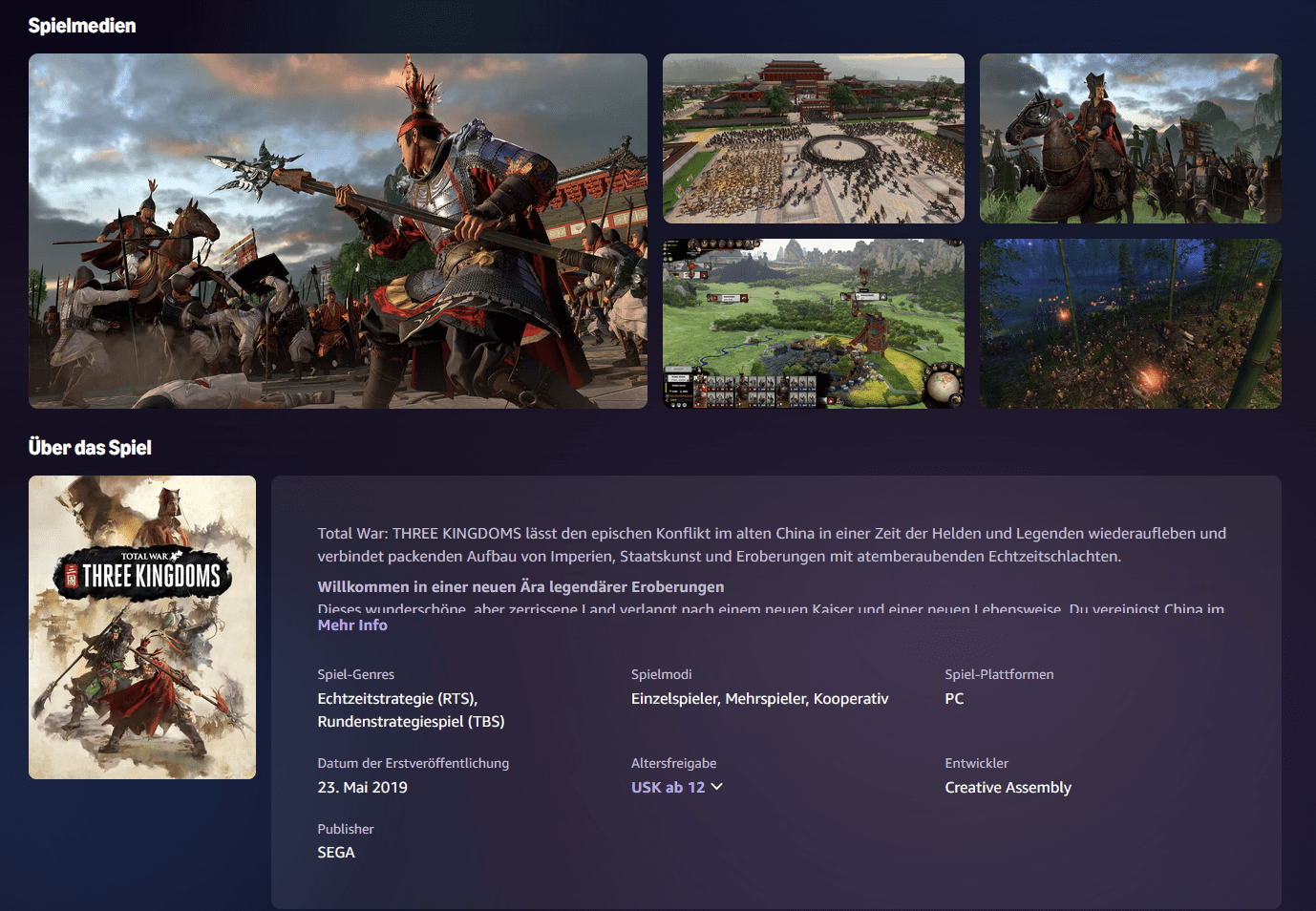Viewport: 1316px width, 911px height.
Task: Click the Echtzeitstrategie (RTS) genre text
Action: [x=397, y=698]
